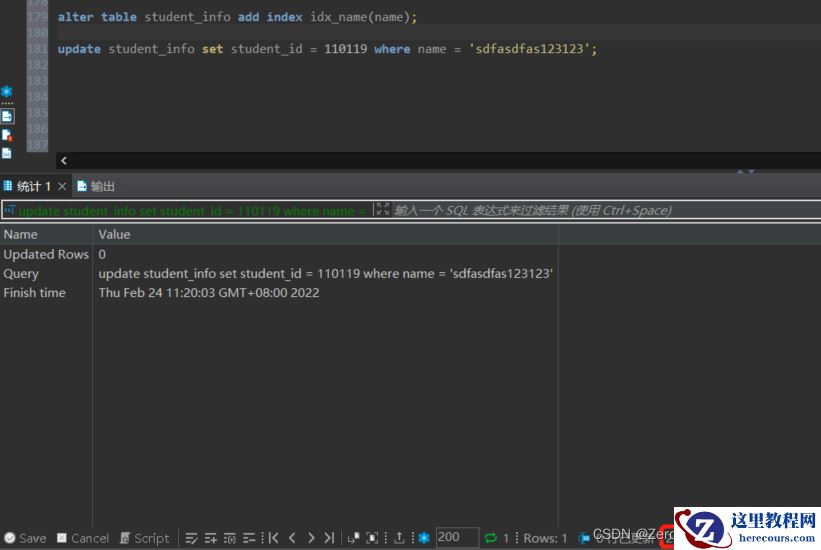
Task: Open the editor settings gear in the left sidebar
Action: [7, 92]
